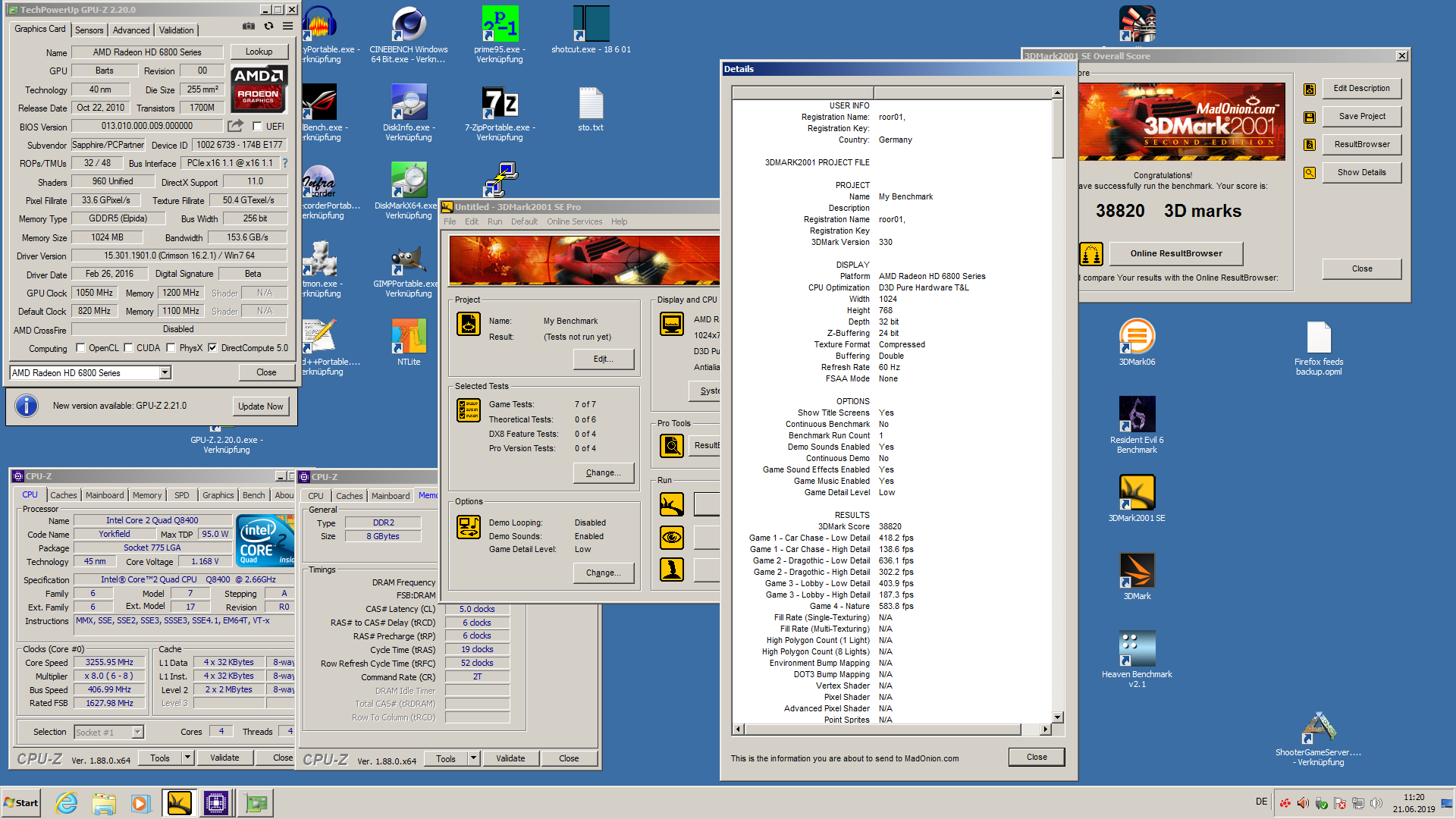The height and width of the screenshot is (819, 1456).
Task: Switch to the Advanced tab in GPU-Z
Action: tap(131, 30)
